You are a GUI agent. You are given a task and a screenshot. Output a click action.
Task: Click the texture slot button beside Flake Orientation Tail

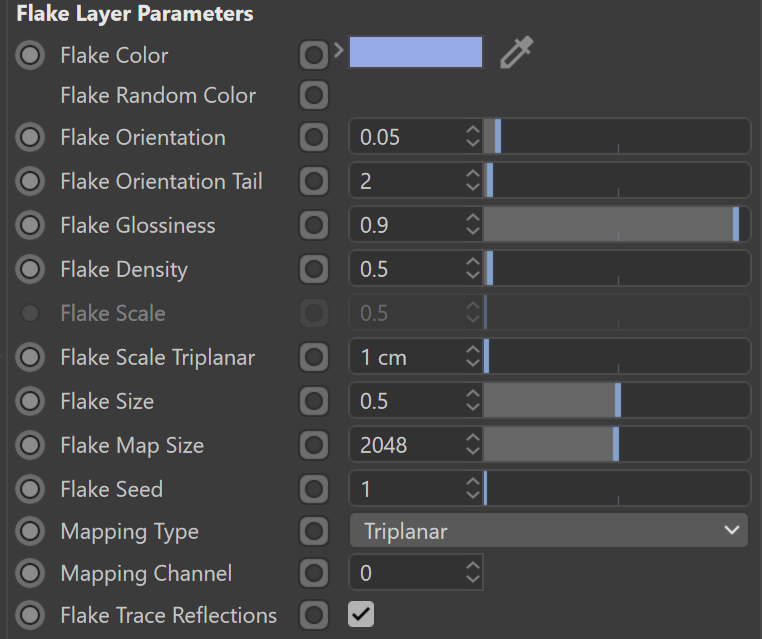[313, 181]
